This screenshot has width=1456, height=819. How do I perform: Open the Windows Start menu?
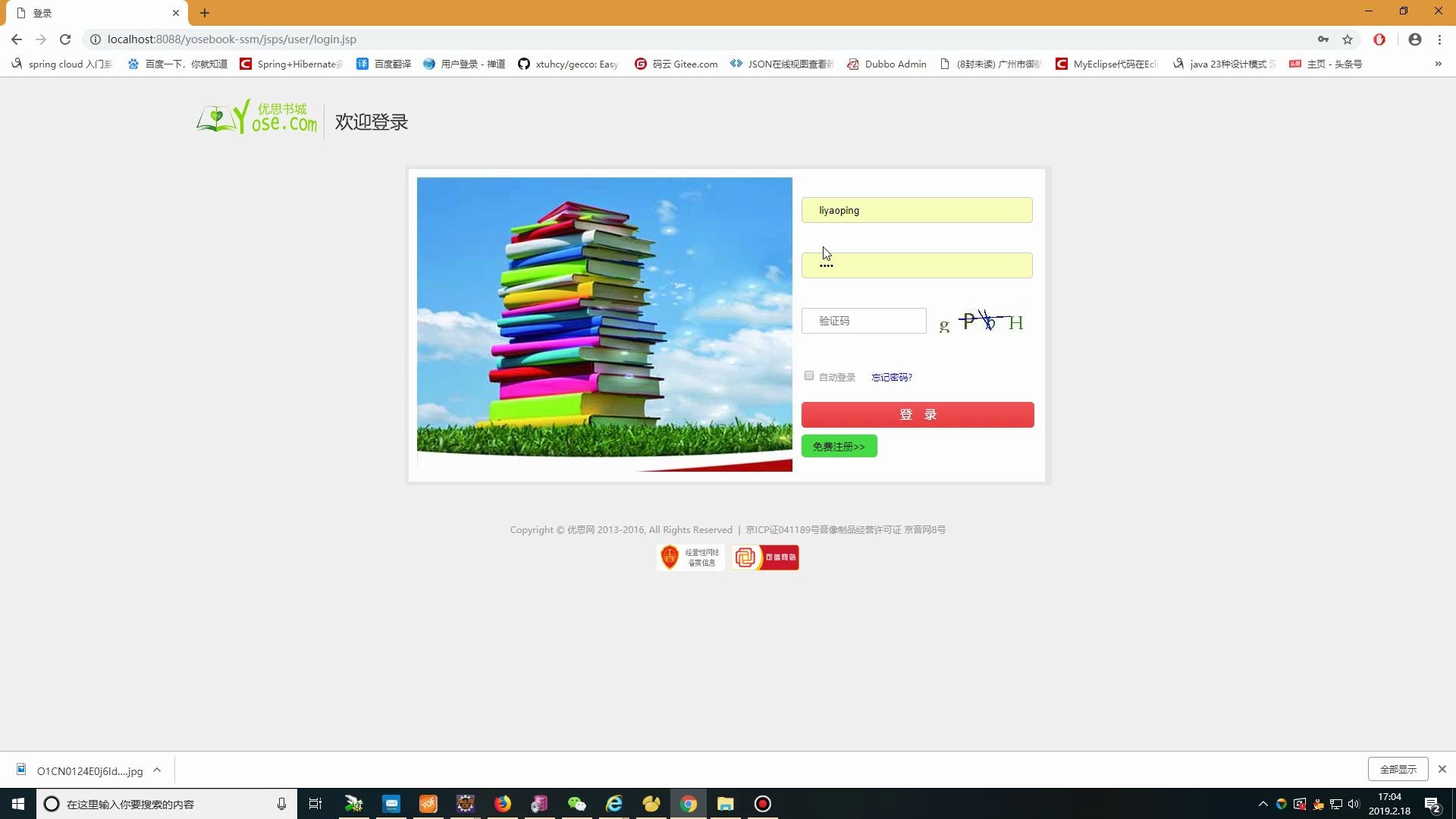pos(18,804)
